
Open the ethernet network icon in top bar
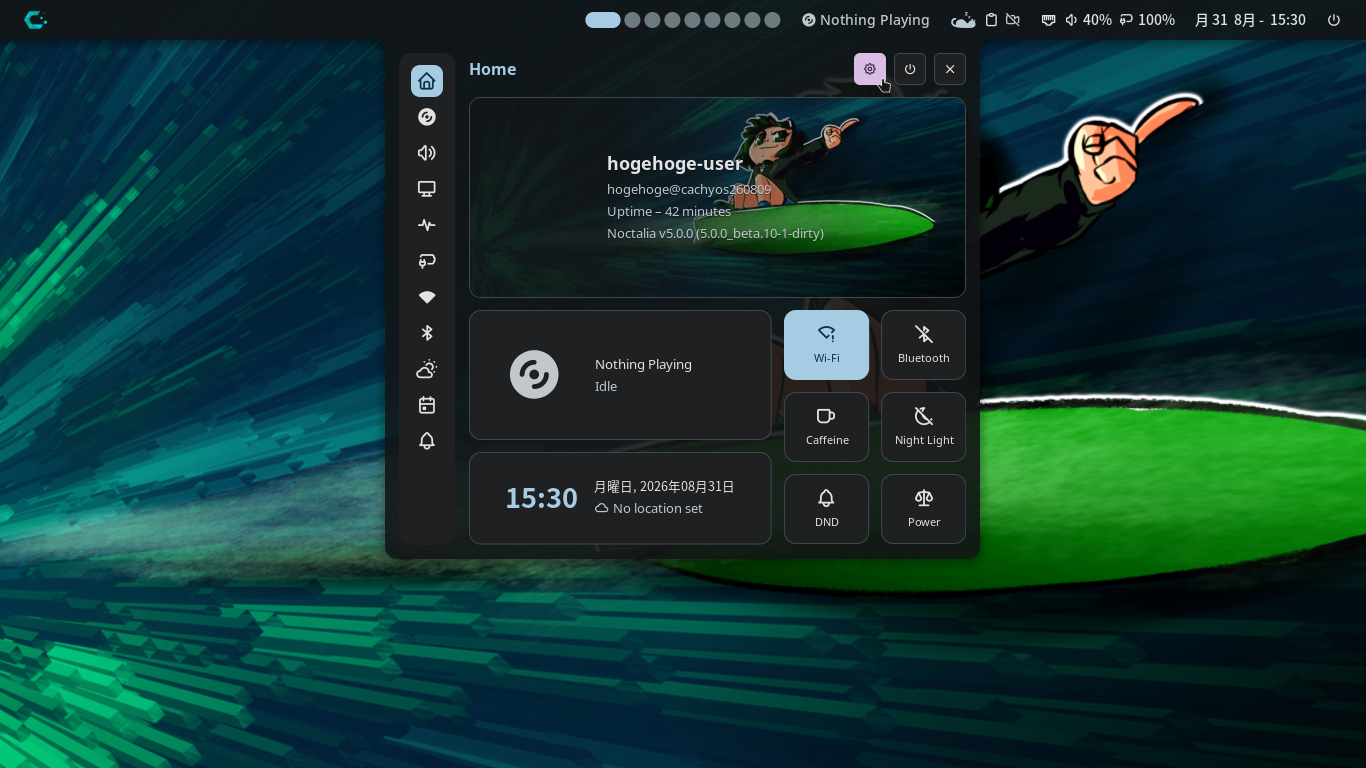pos(1048,20)
